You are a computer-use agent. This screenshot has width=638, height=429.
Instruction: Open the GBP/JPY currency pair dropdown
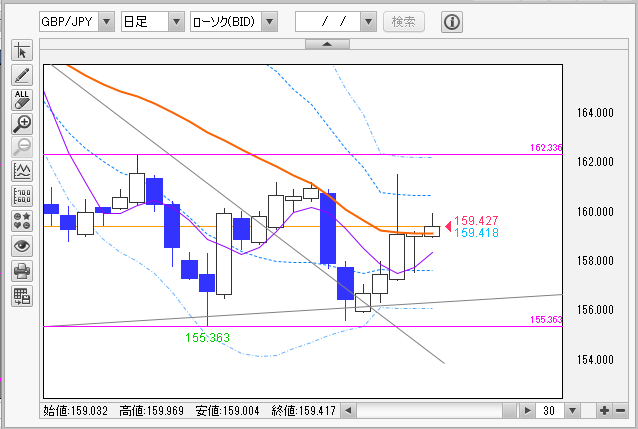106,22
